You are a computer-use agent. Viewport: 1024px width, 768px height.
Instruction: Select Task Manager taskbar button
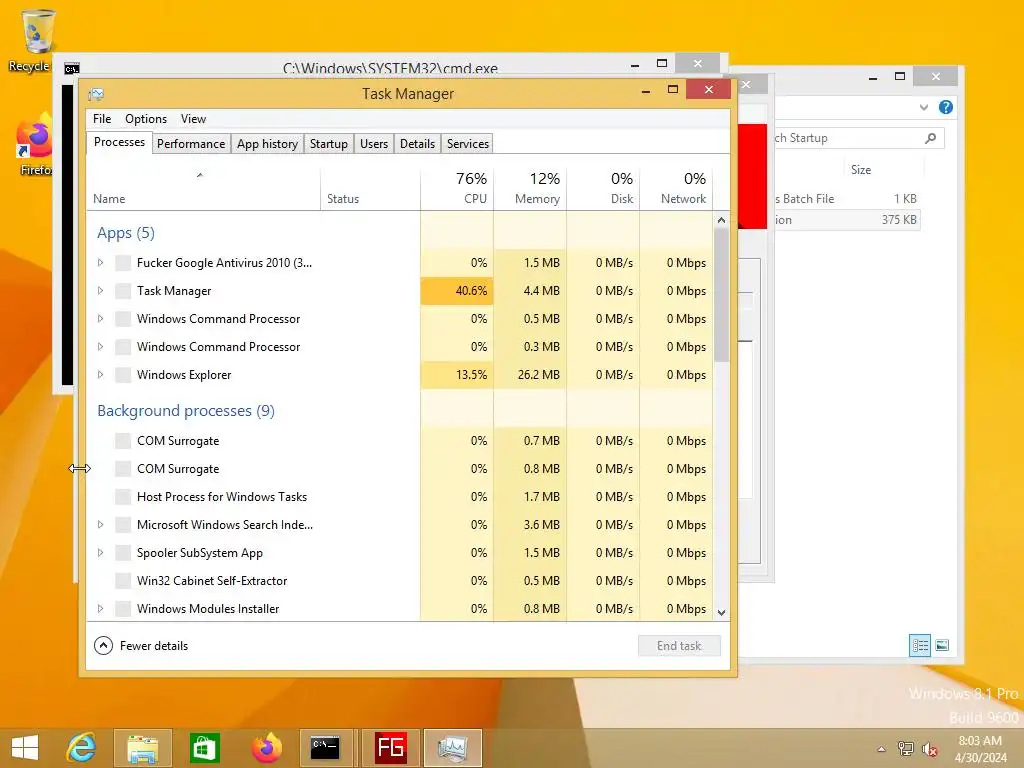pos(453,748)
